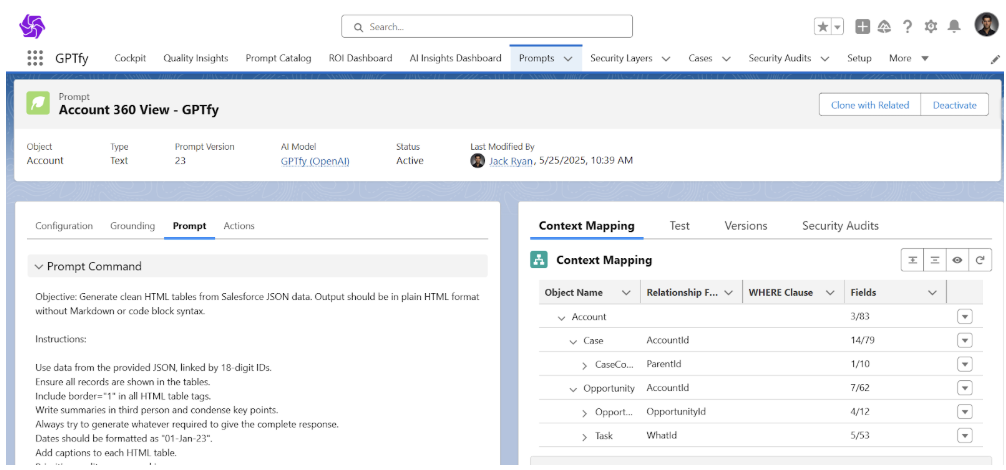Click inside the Search field
Image resolution: width=1006 pixels, height=470 pixels.
486,27
